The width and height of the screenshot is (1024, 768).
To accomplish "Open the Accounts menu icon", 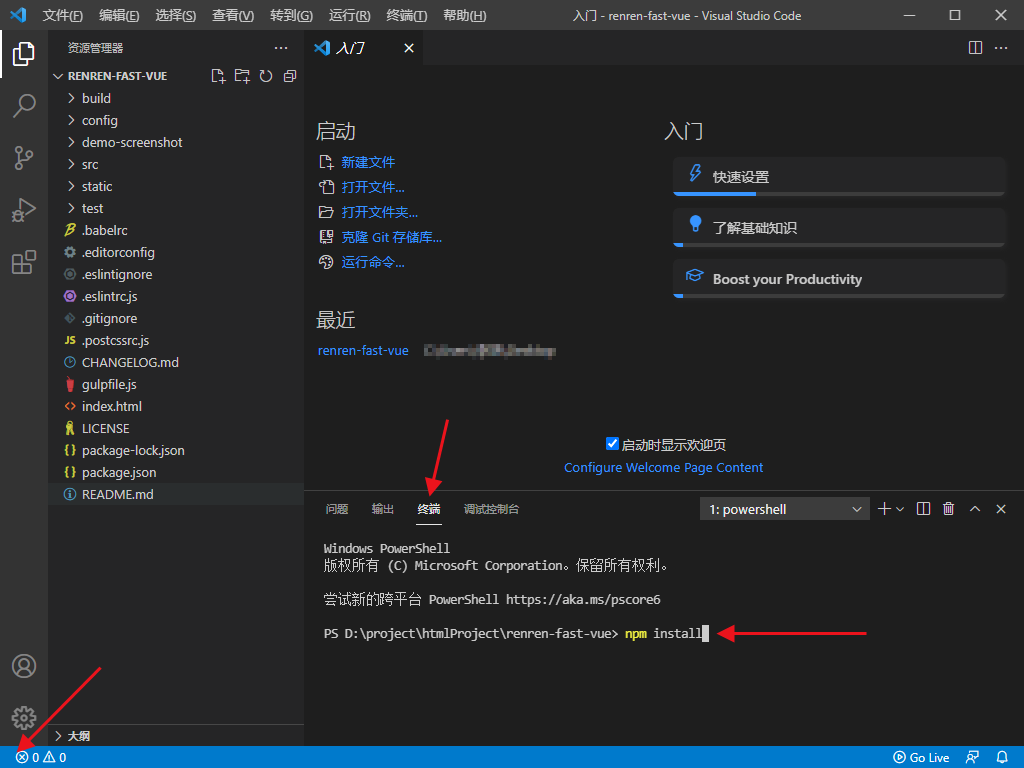I will pos(24,666).
